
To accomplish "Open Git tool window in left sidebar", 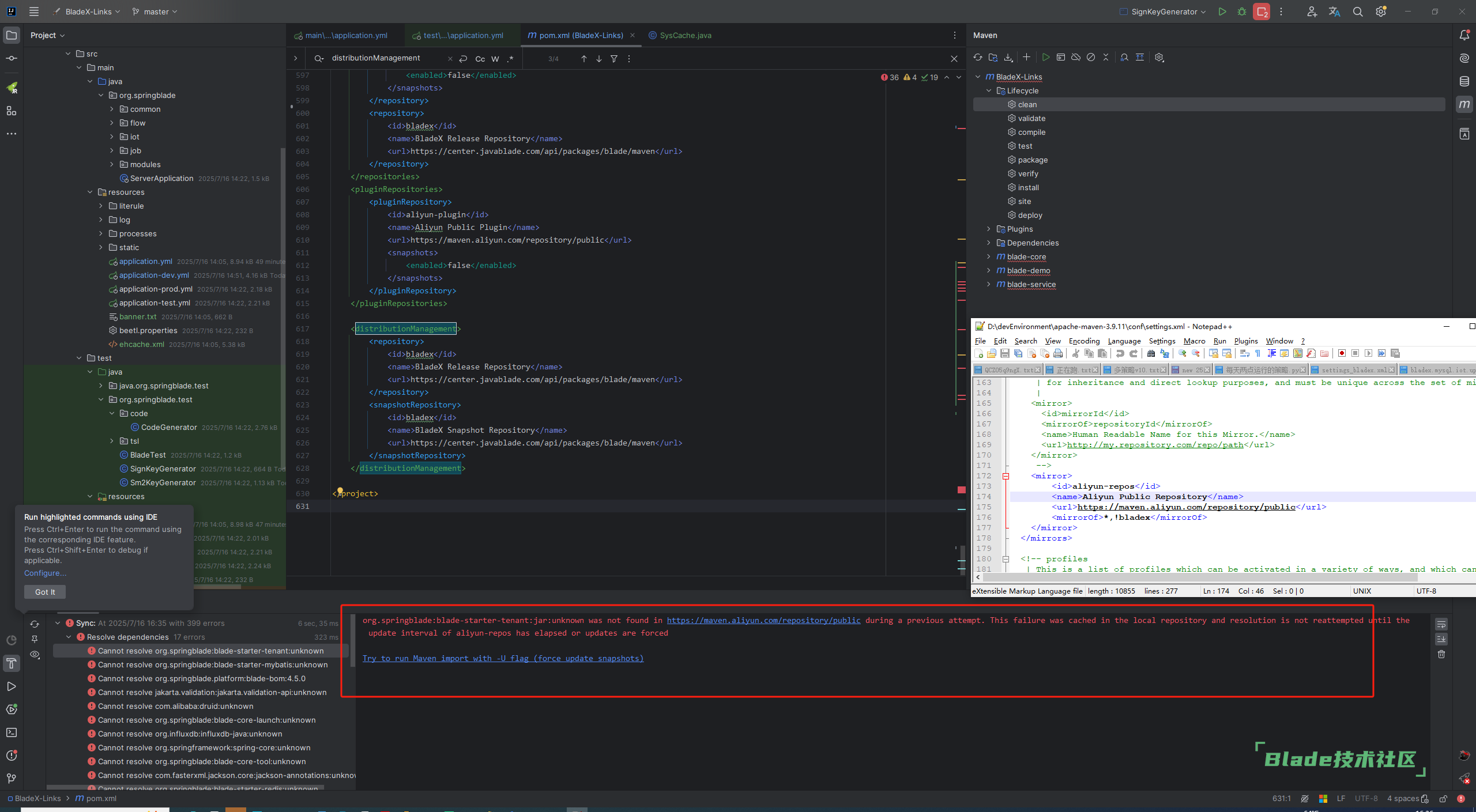I will pos(11,778).
